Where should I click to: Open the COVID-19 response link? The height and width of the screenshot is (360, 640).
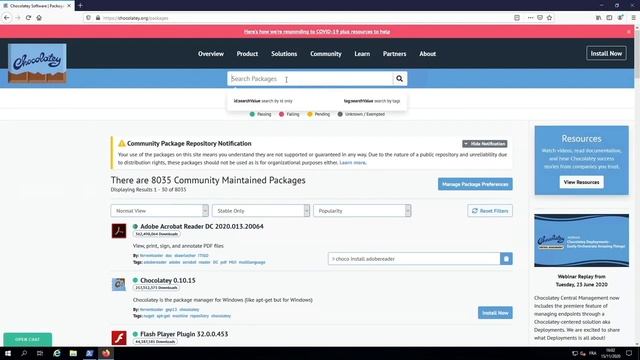pos(317,31)
